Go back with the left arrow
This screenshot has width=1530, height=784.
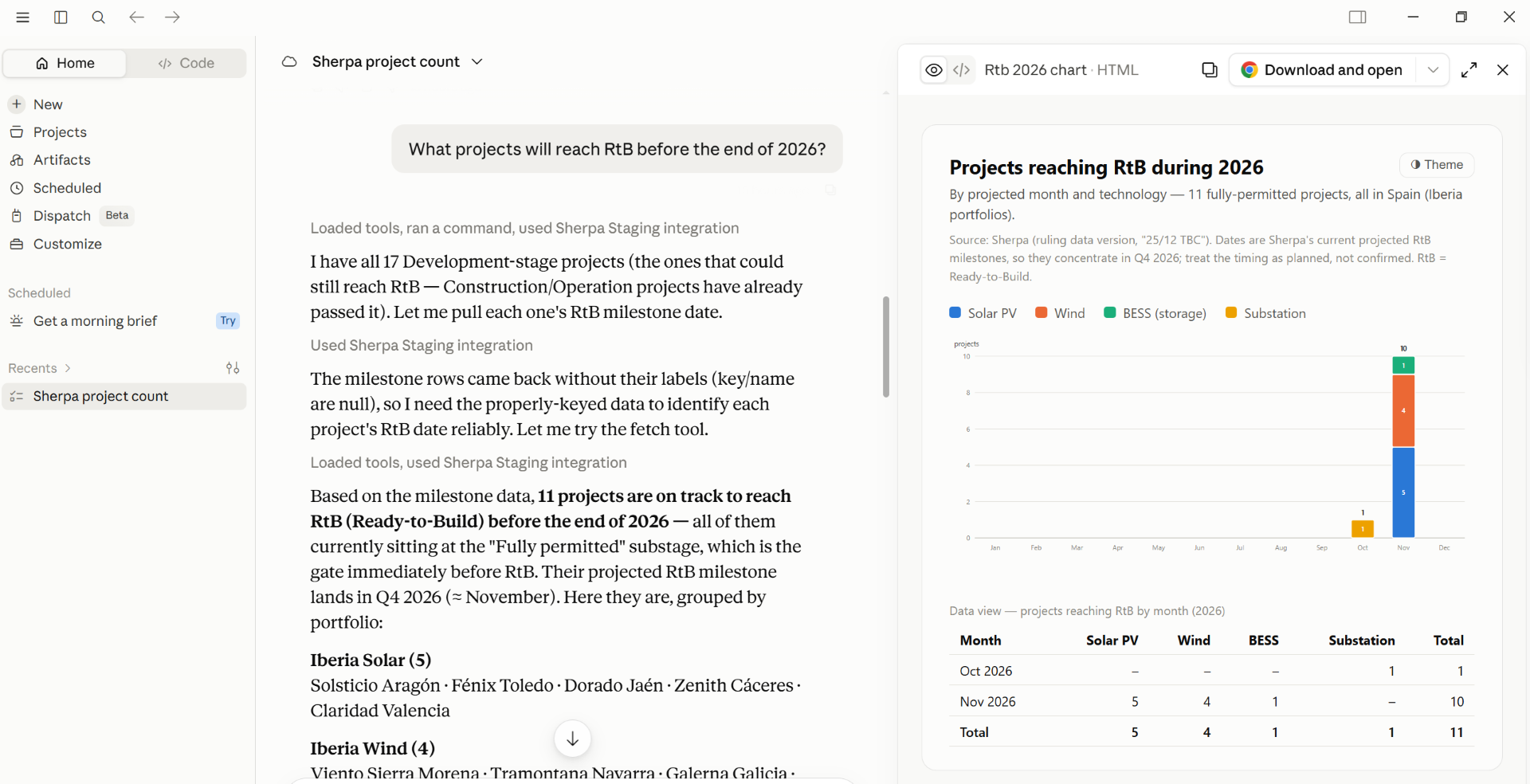tap(136, 17)
